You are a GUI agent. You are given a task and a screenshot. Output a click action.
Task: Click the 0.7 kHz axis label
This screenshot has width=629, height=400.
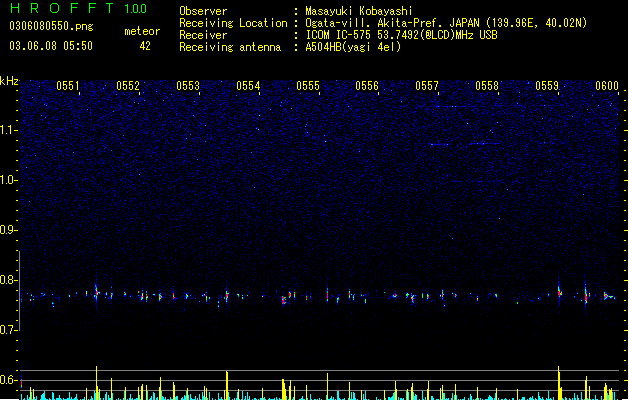pyautogui.click(x=8, y=330)
